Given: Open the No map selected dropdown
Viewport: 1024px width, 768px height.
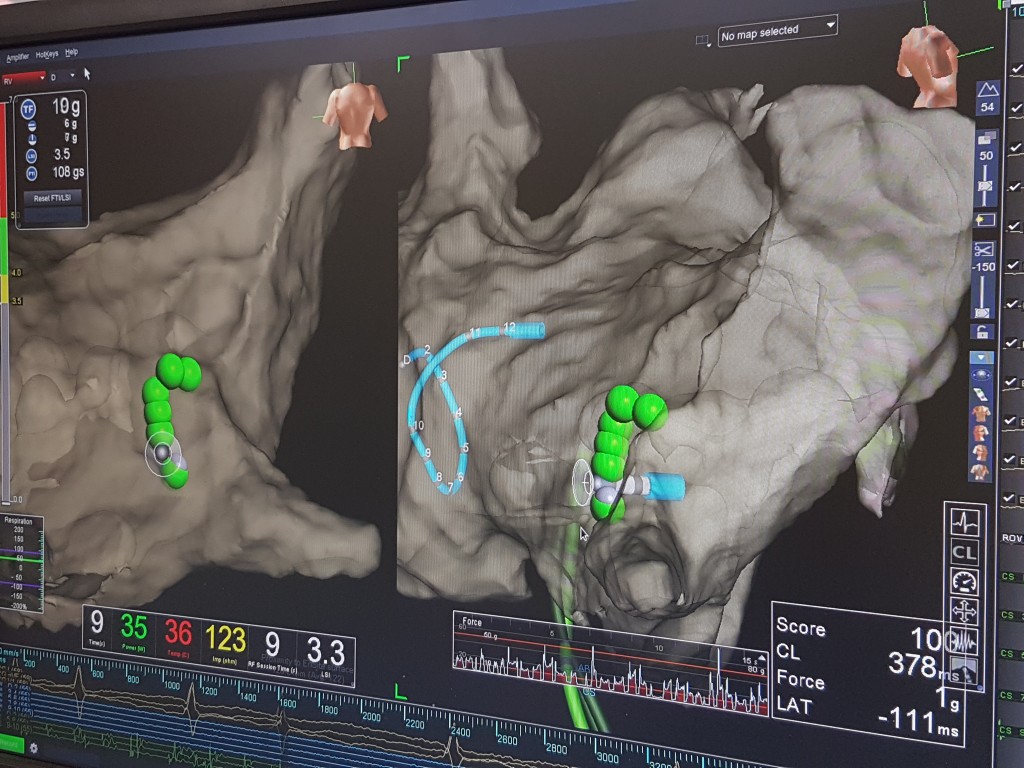Looking at the screenshot, I should point(777,31).
